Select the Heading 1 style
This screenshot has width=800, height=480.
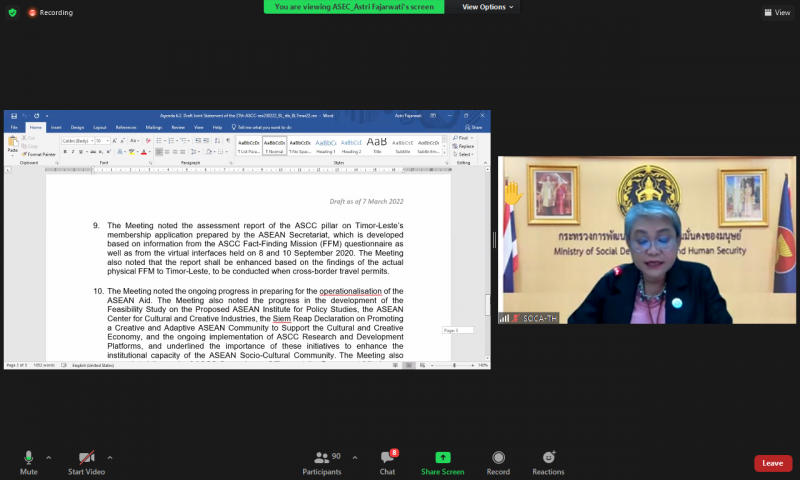[326, 145]
